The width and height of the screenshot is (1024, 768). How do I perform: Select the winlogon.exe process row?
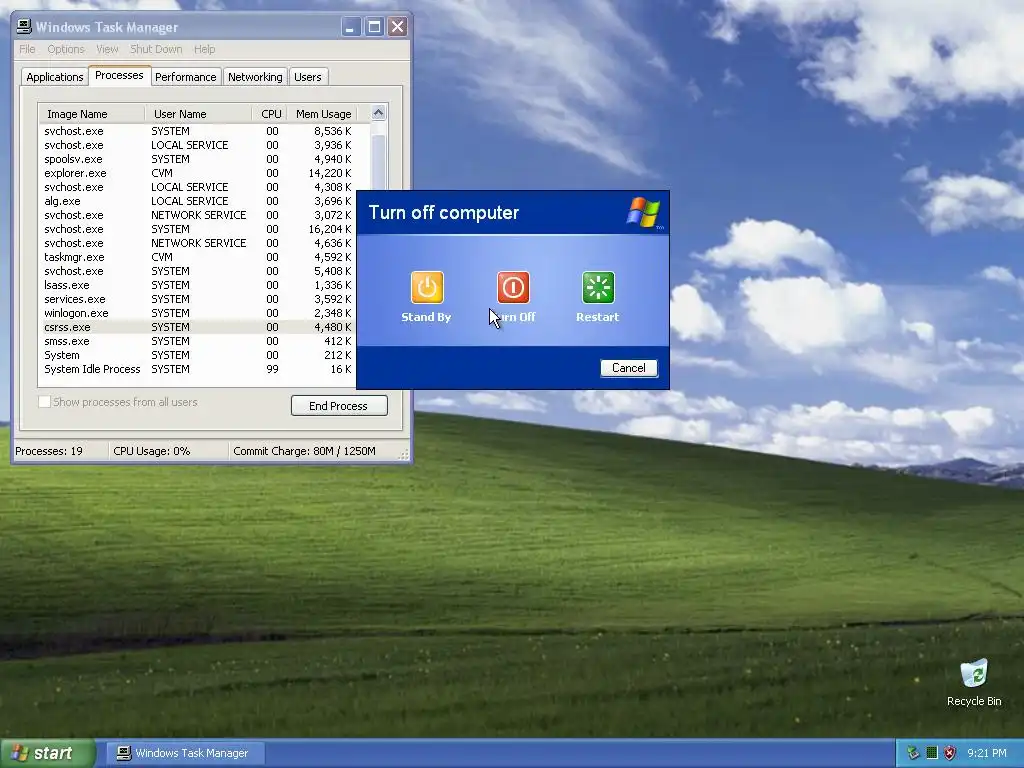[198, 313]
